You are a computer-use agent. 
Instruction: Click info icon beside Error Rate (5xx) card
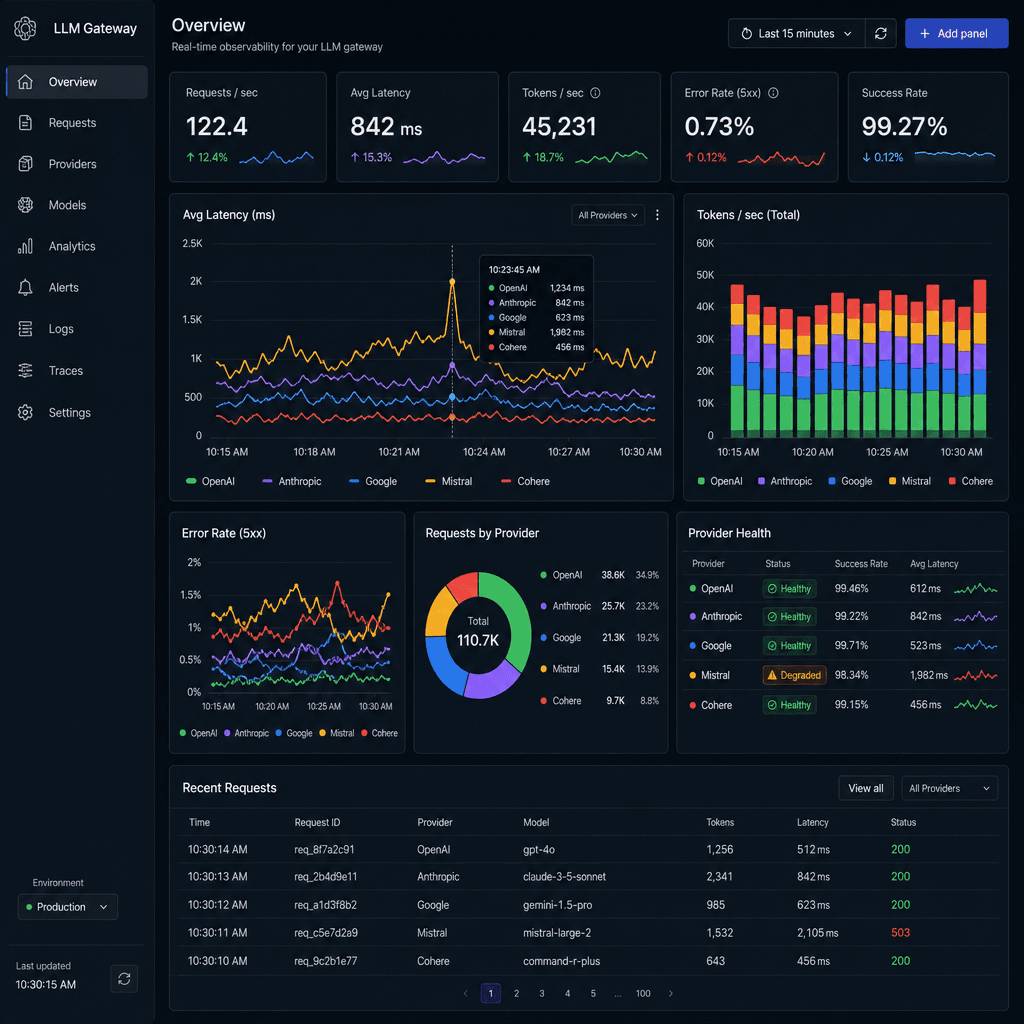[x=773, y=93]
